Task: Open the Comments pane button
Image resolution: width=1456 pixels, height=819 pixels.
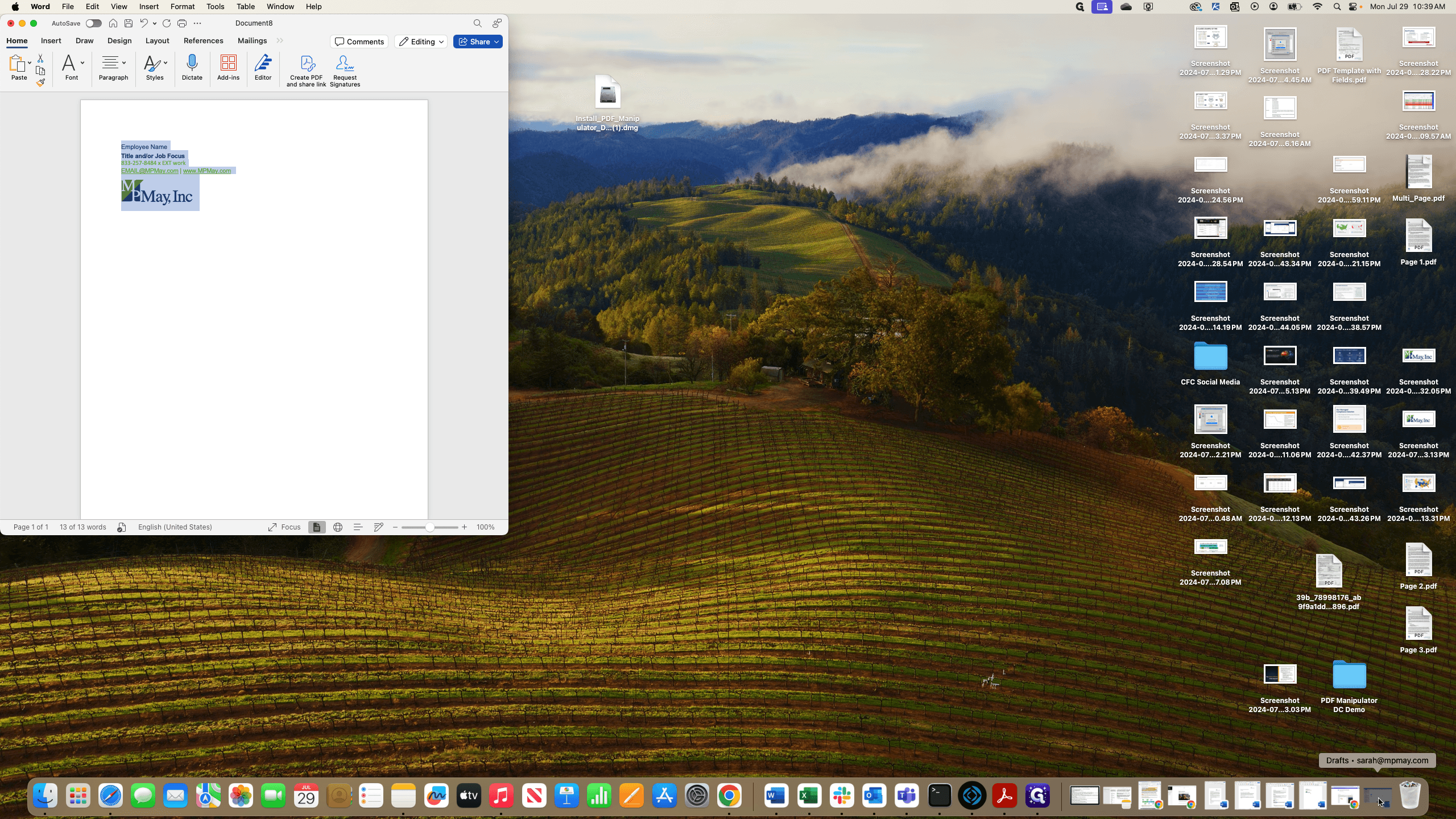Action: tap(359, 42)
